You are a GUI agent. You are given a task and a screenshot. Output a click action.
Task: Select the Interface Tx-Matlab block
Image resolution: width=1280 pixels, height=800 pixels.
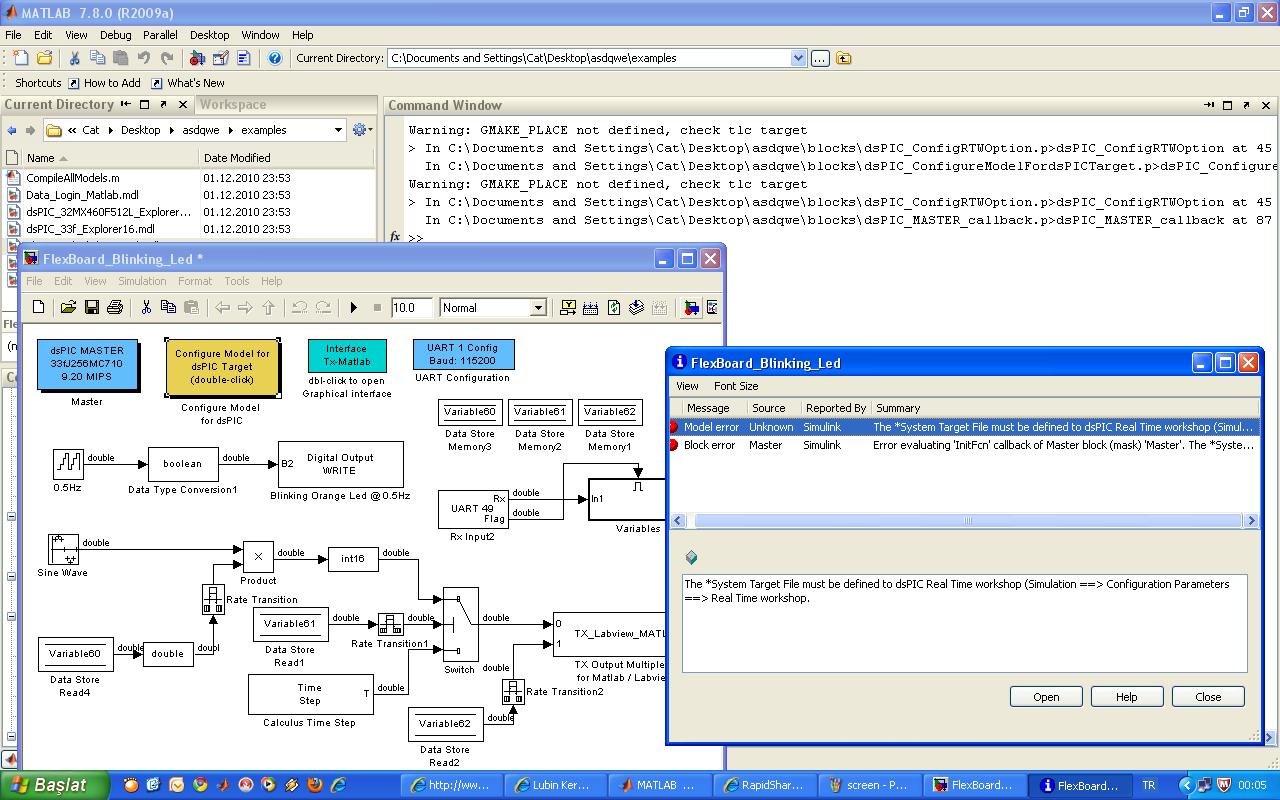pos(346,355)
